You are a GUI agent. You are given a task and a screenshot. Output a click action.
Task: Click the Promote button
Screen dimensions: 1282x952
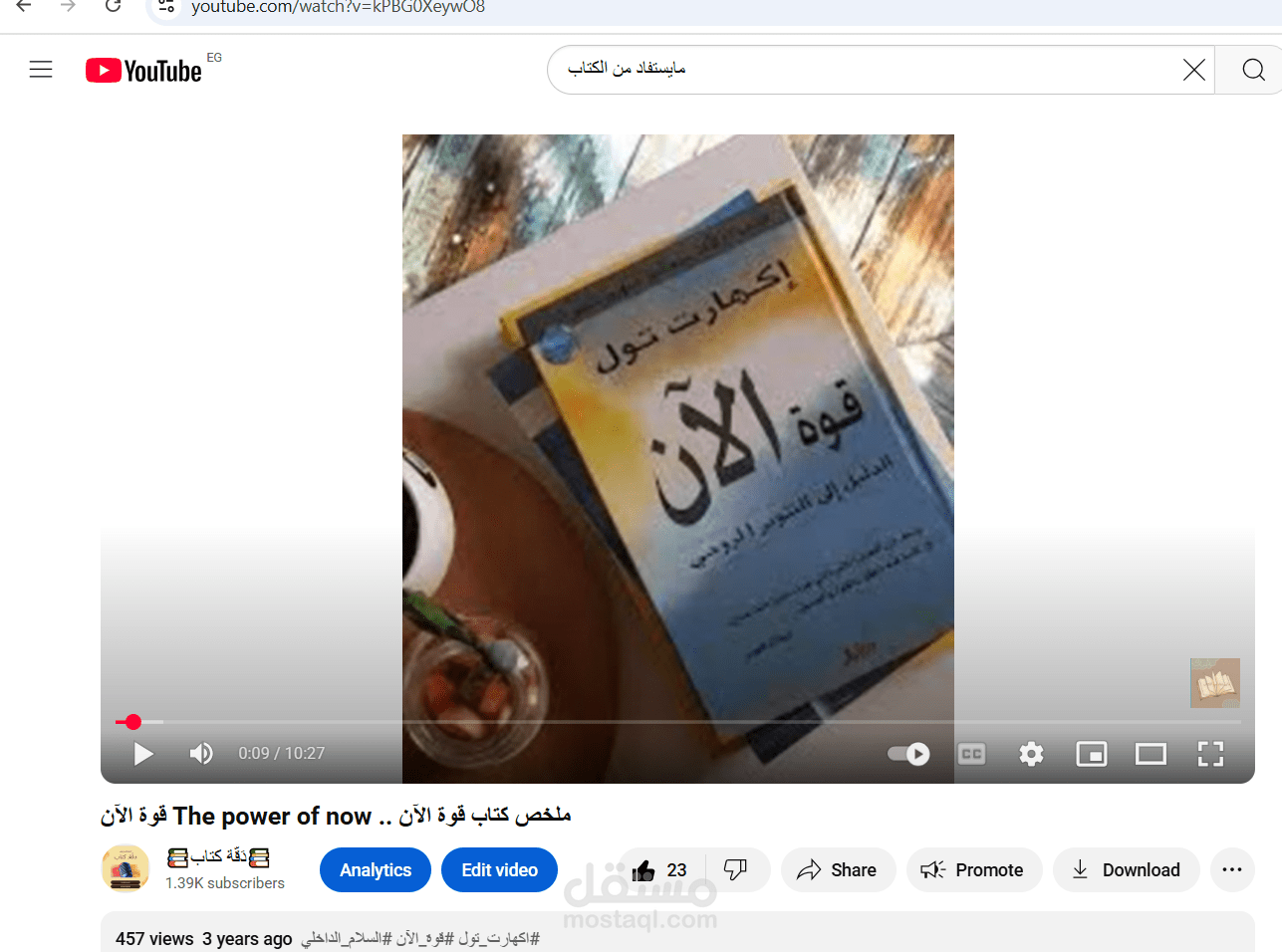click(973, 870)
